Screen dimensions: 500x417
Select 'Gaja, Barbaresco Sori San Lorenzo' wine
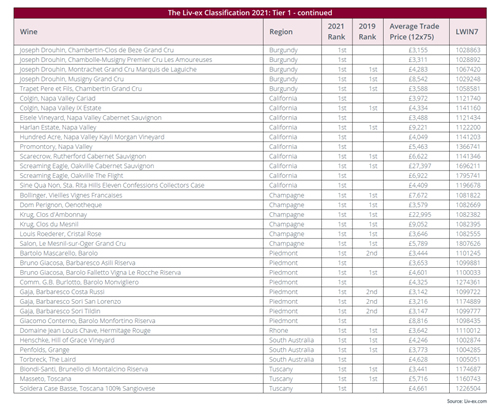70,302
